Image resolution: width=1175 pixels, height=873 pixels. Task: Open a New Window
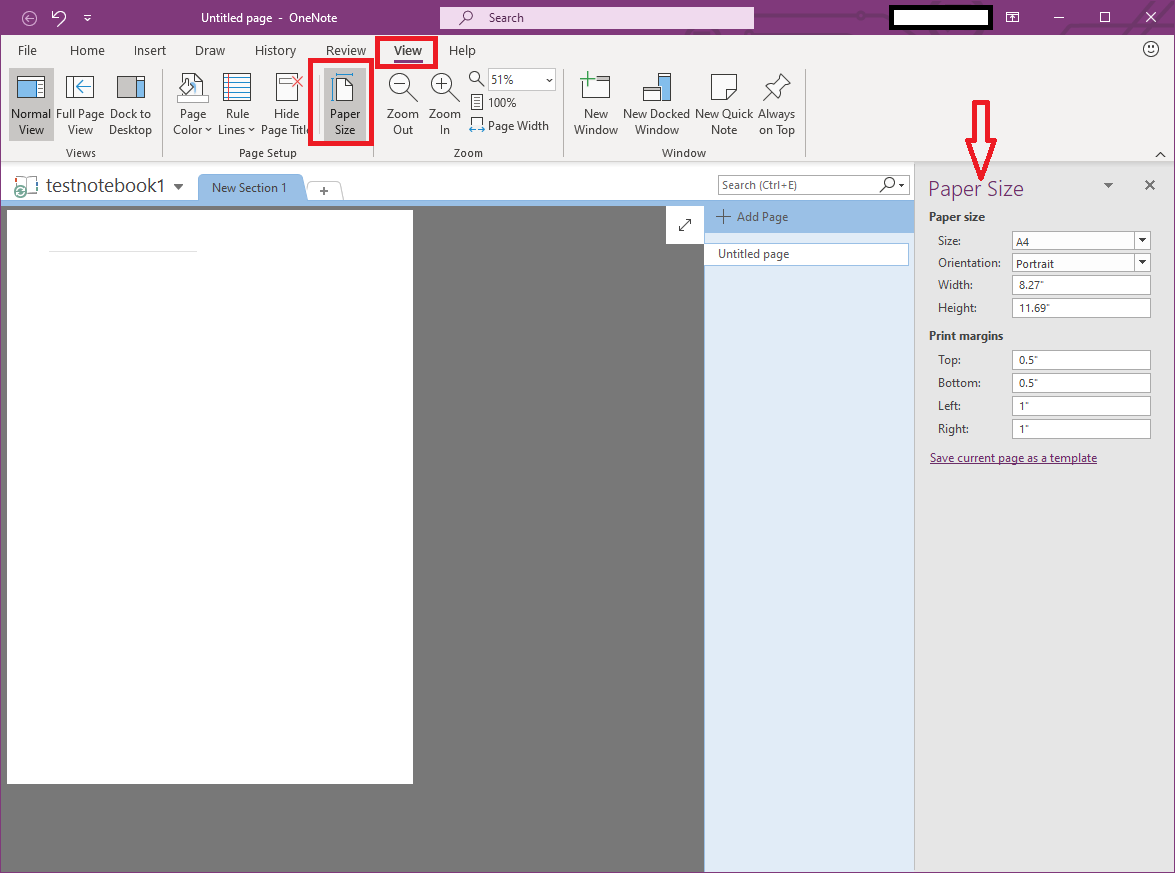596,104
